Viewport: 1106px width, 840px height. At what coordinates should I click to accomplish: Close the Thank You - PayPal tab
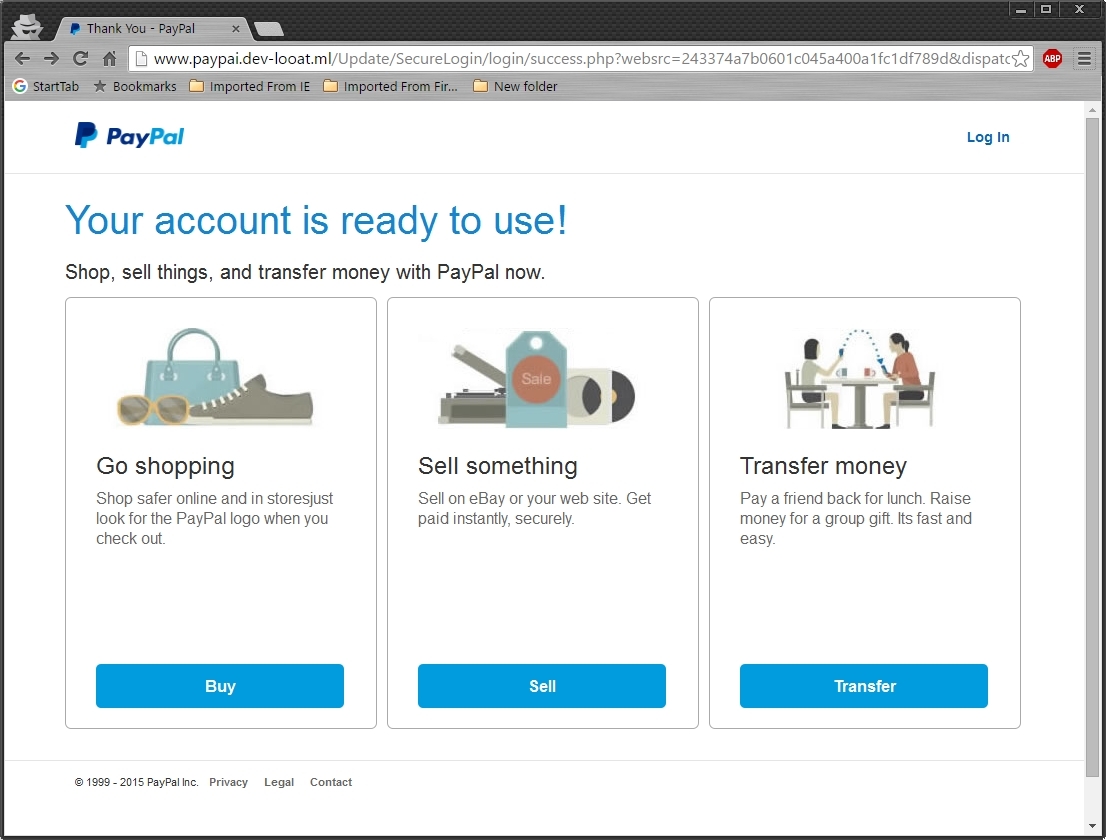236,29
